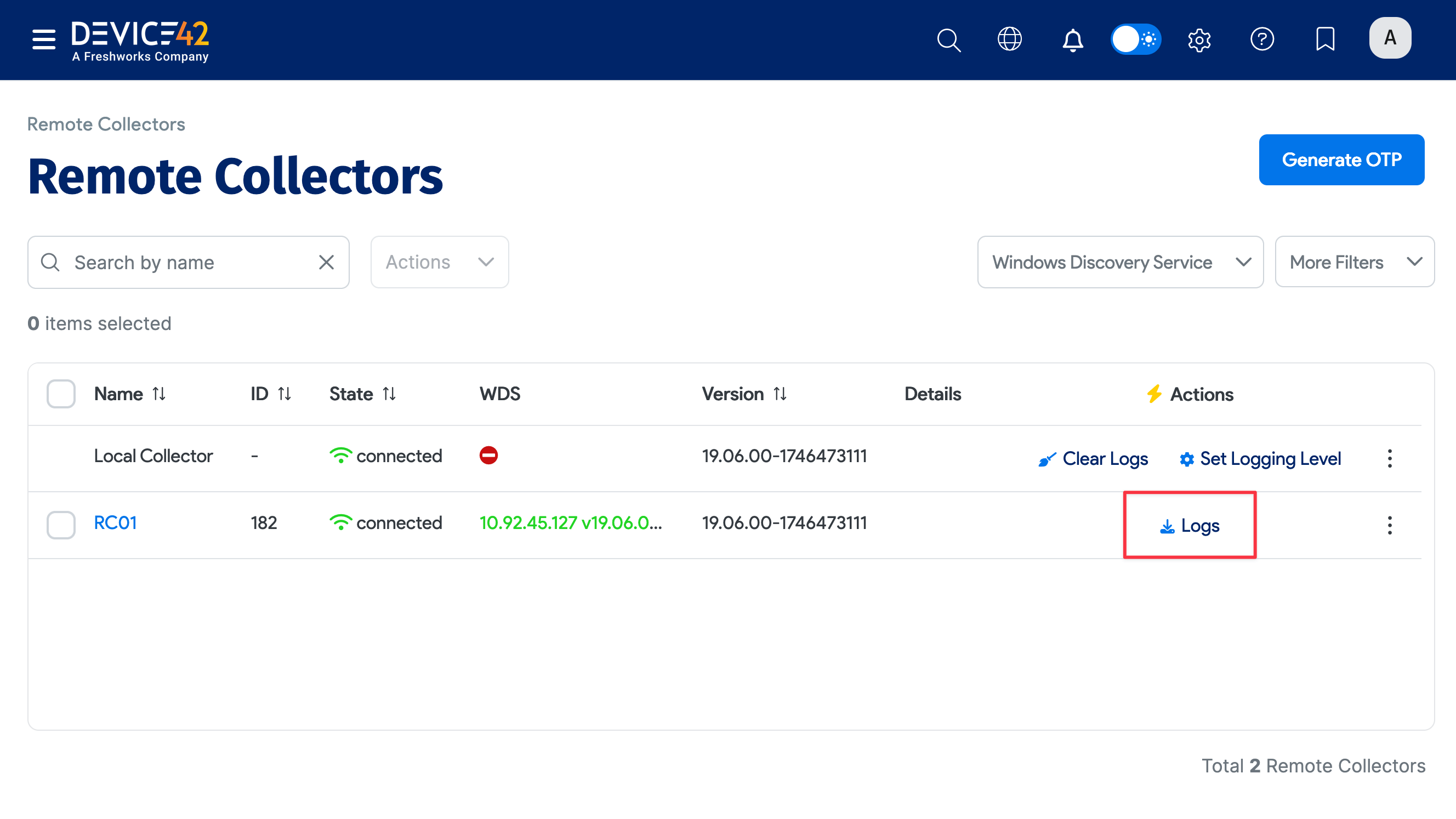1456x819 pixels.
Task: Open the More Filters dropdown
Action: [1353, 261]
